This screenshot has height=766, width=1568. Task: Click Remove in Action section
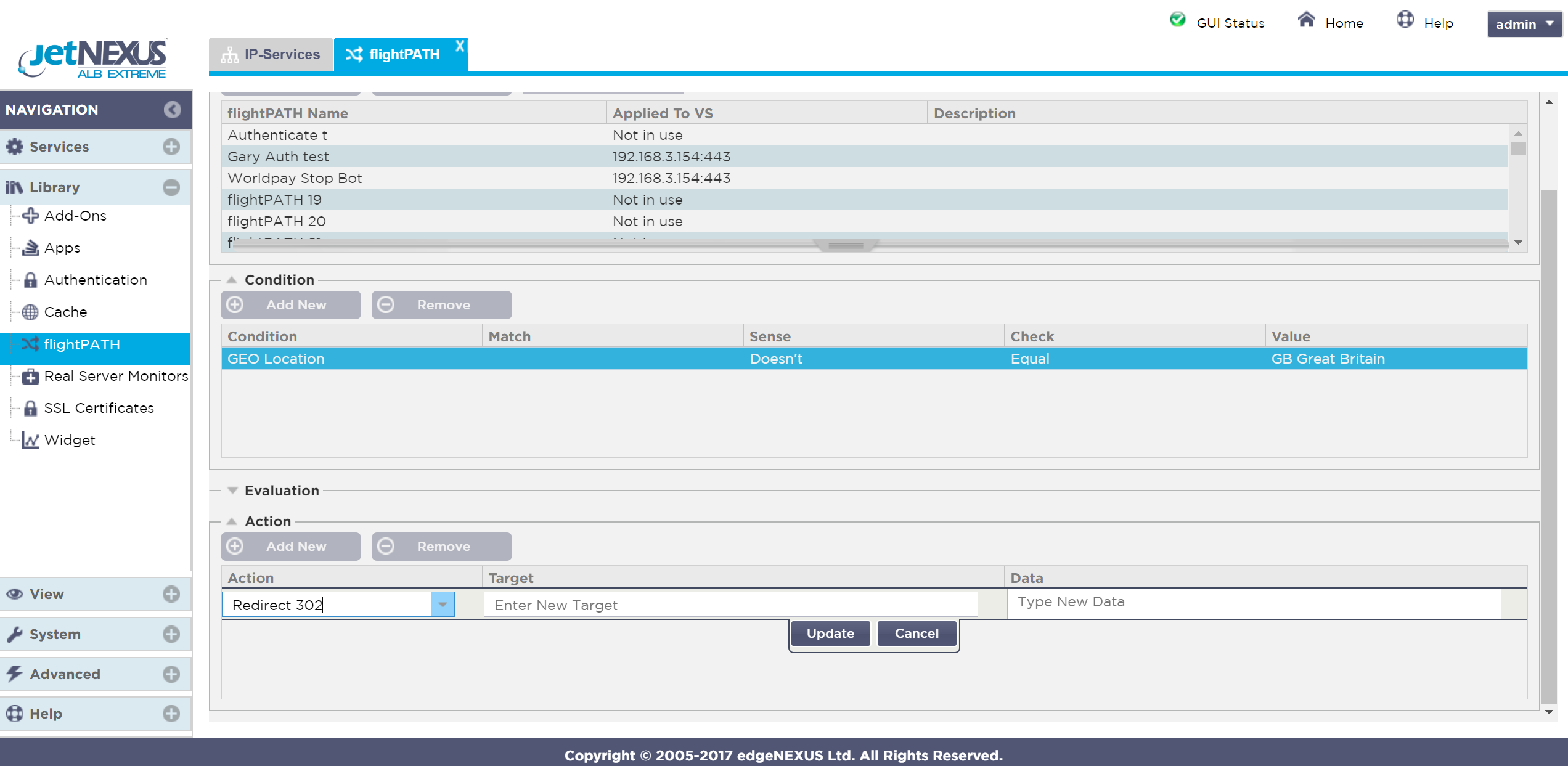[441, 547]
